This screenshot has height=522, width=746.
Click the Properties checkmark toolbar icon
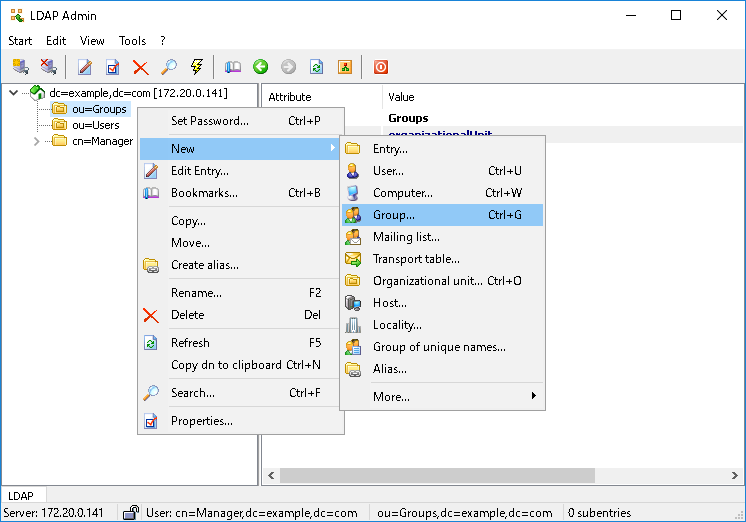(113, 67)
